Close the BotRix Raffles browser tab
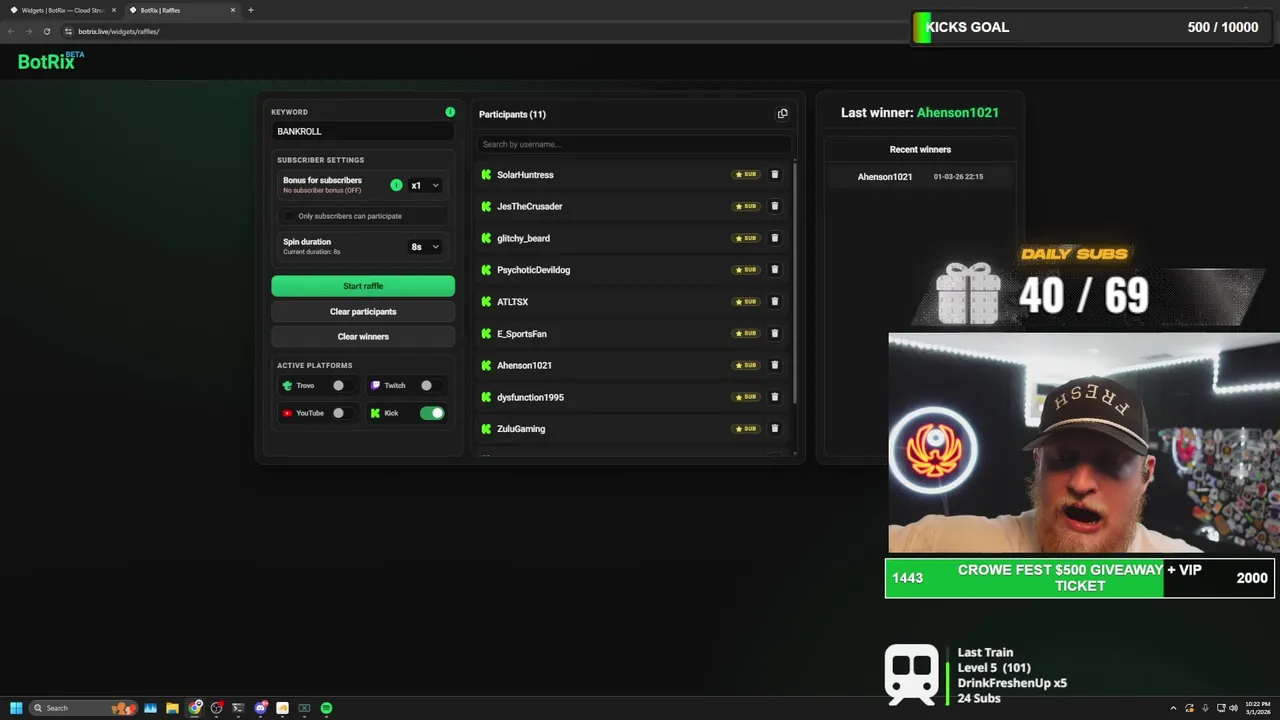Image resolution: width=1280 pixels, height=720 pixels. click(x=233, y=10)
